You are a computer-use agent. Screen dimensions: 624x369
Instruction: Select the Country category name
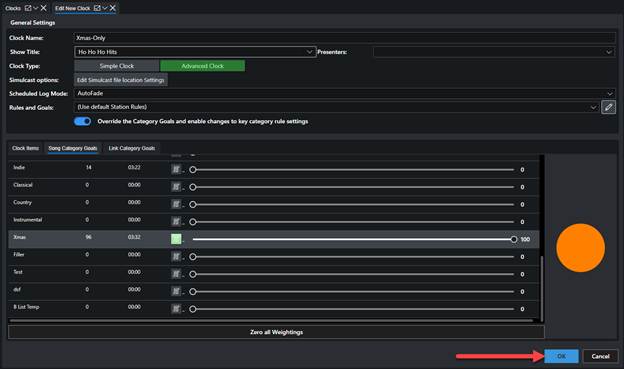coord(22,202)
